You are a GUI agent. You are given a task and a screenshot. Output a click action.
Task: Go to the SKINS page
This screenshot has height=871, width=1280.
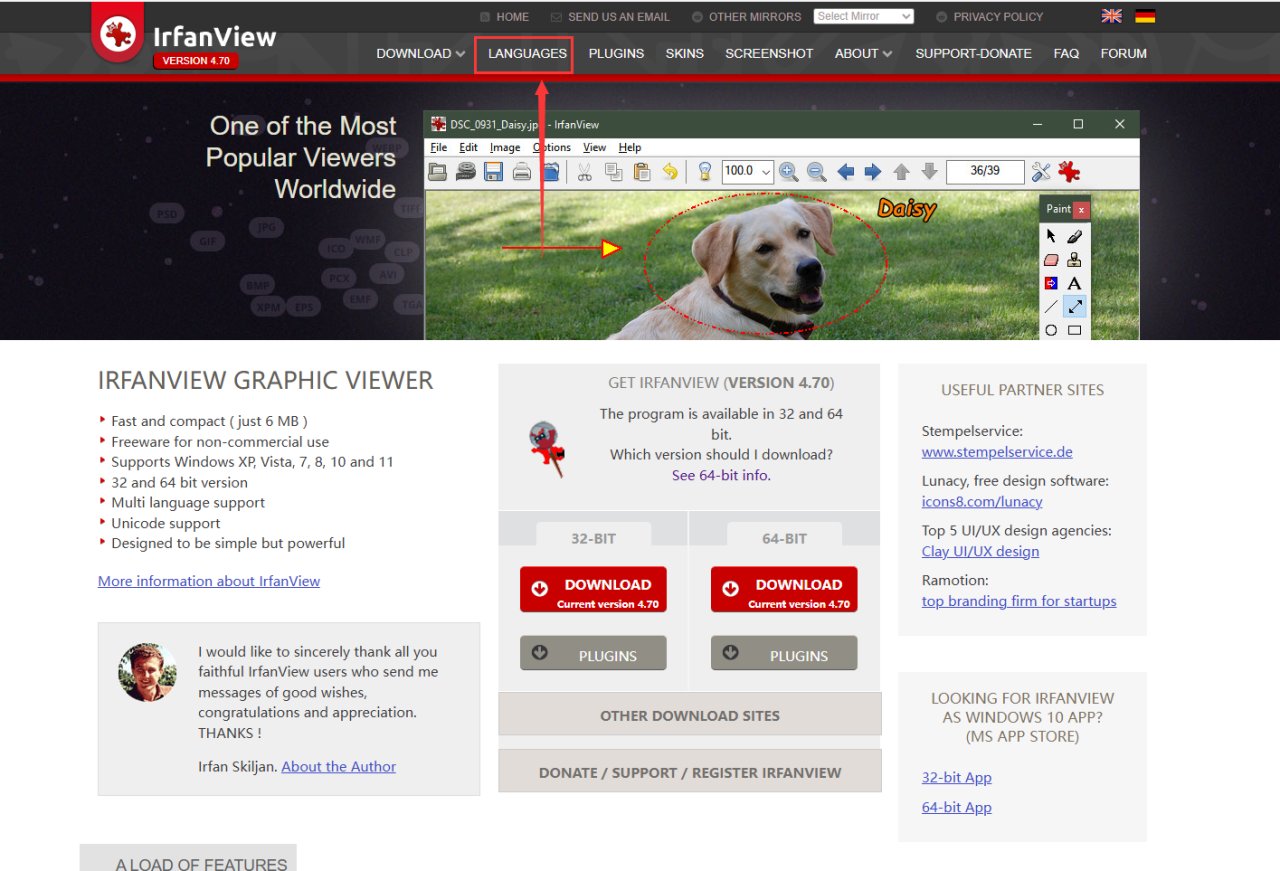pos(685,53)
